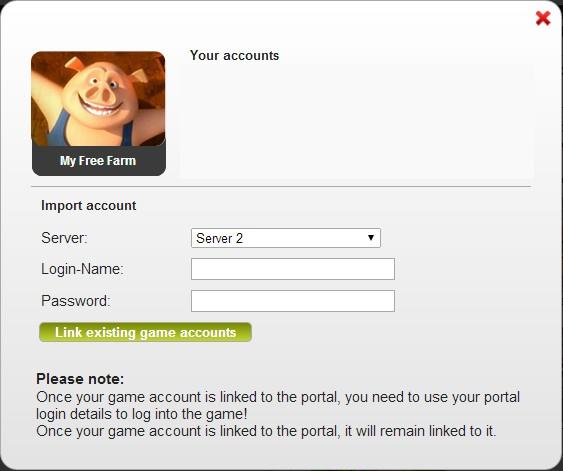
Task: Click the 'login details to log into the game!' line
Action: coord(142,414)
